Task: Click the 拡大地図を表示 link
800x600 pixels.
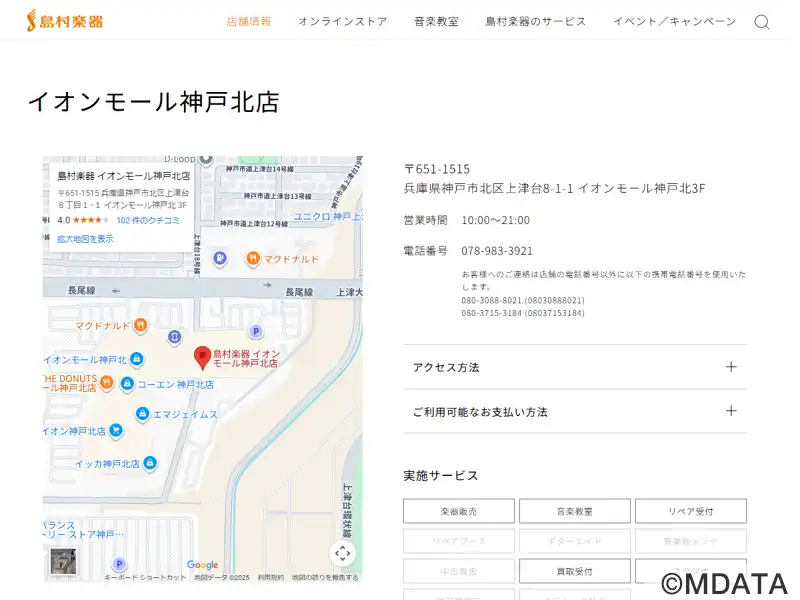Action: [85, 239]
